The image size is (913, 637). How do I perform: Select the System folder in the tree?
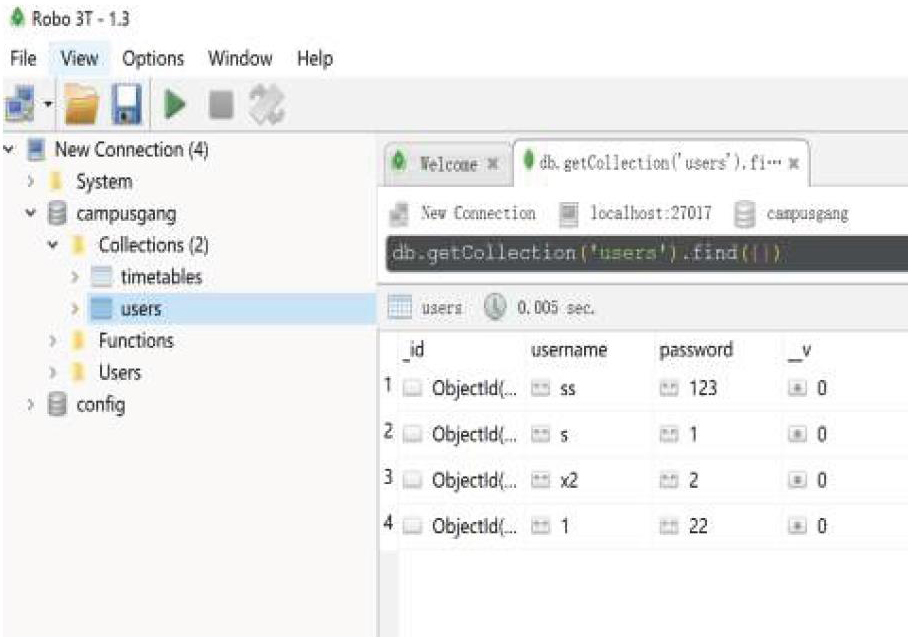104,181
